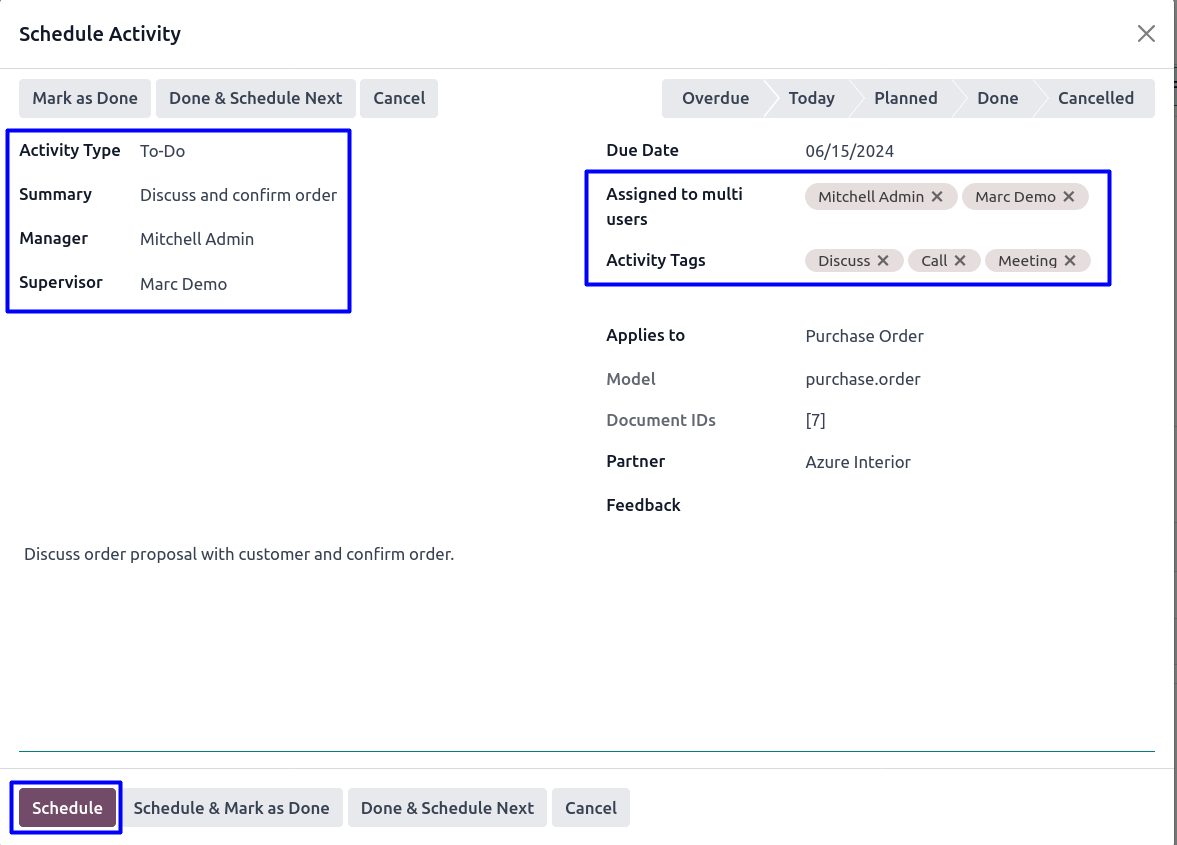Set status to Today
The width and height of the screenshot is (1177, 845).
point(811,98)
